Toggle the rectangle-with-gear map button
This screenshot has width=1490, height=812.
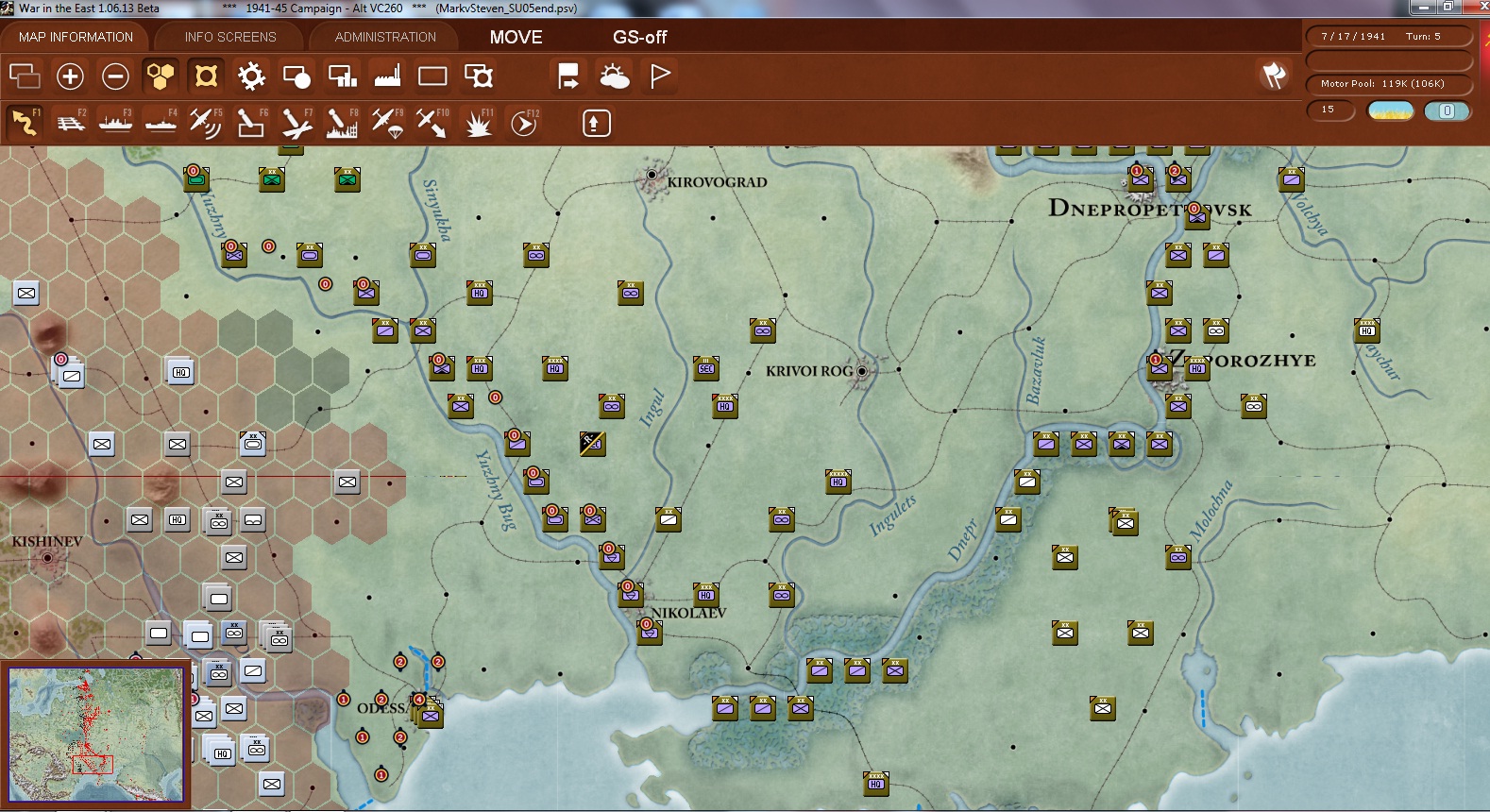(479, 76)
